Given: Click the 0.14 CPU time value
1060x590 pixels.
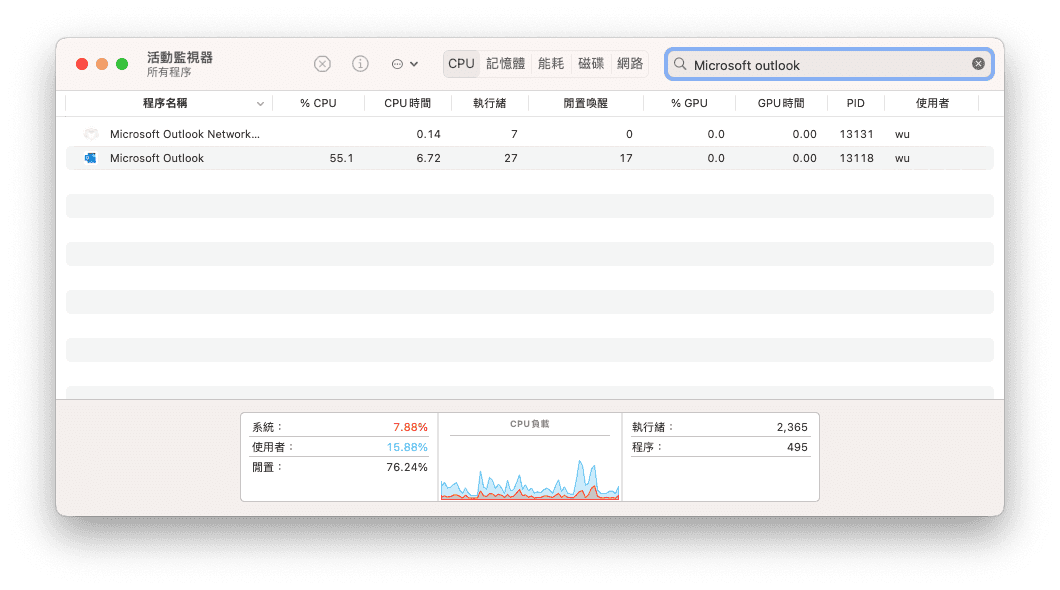Looking at the screenshot, I should pos(429,134).
